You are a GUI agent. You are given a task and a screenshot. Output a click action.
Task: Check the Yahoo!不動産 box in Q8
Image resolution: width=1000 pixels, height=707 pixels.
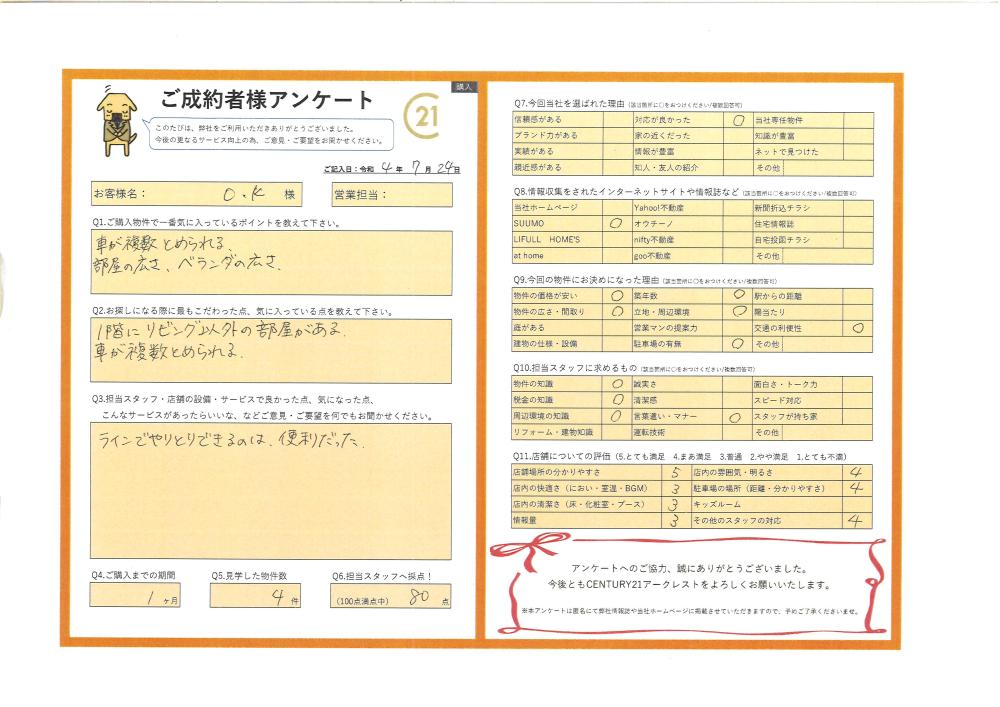[x=738, y=207]
